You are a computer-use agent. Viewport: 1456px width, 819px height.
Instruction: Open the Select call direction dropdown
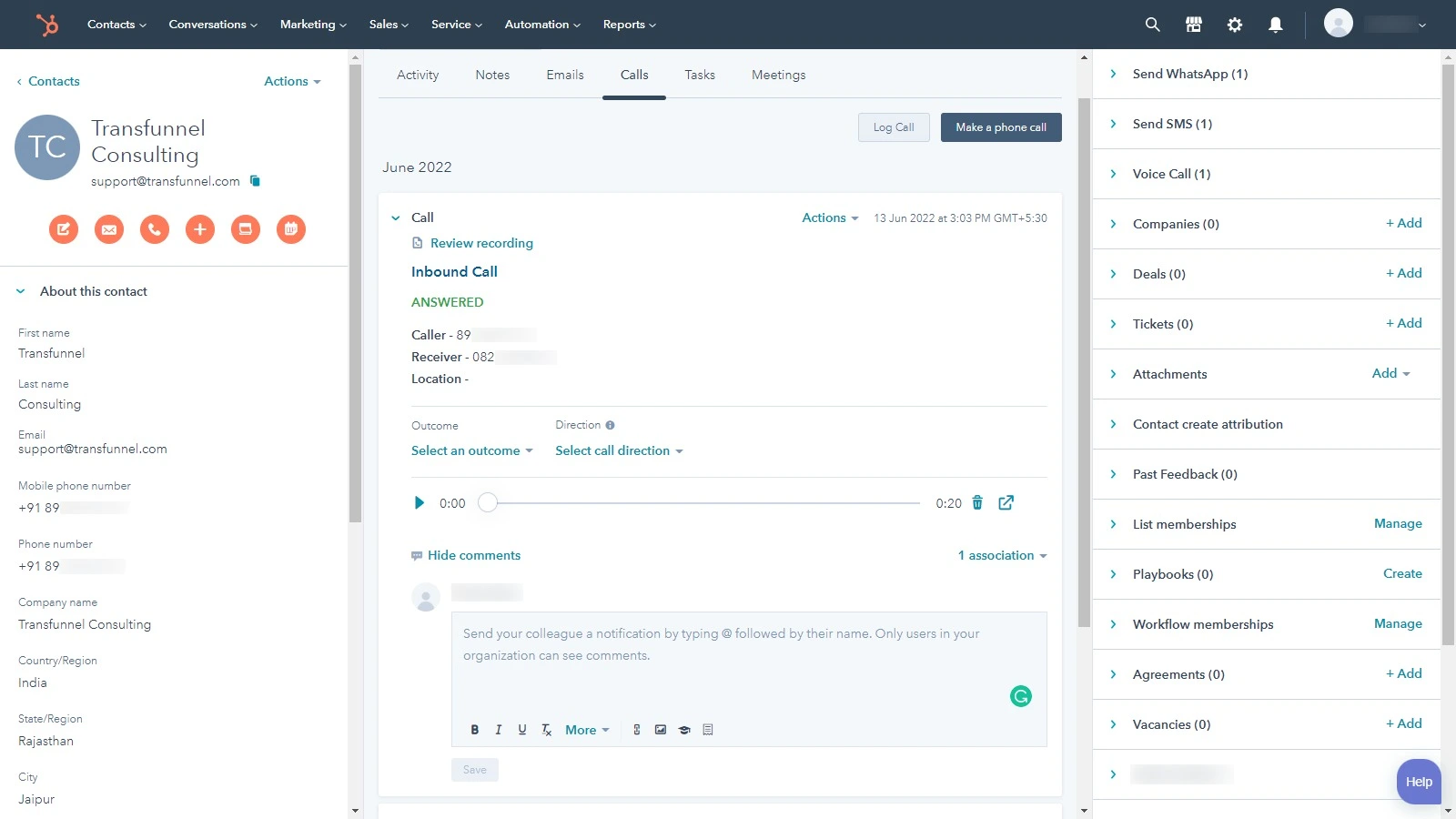tap(619, 450)
